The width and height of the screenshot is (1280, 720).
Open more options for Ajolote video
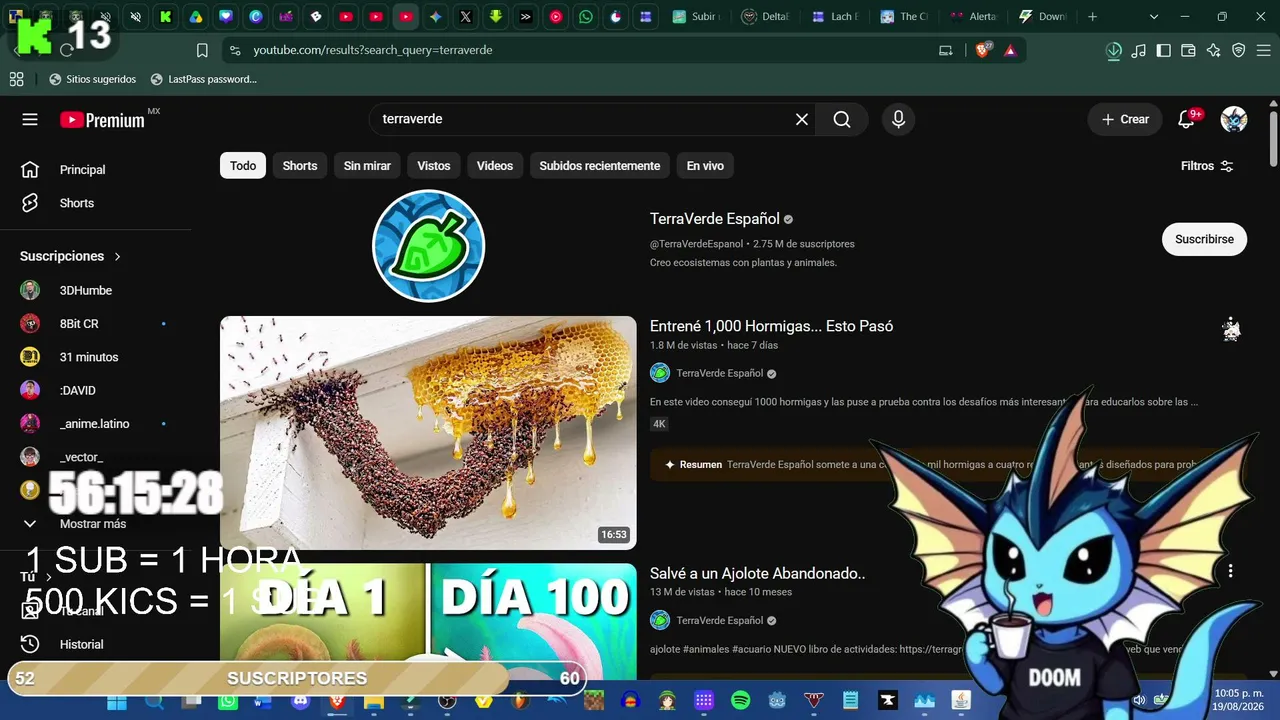coord(1231,571)
